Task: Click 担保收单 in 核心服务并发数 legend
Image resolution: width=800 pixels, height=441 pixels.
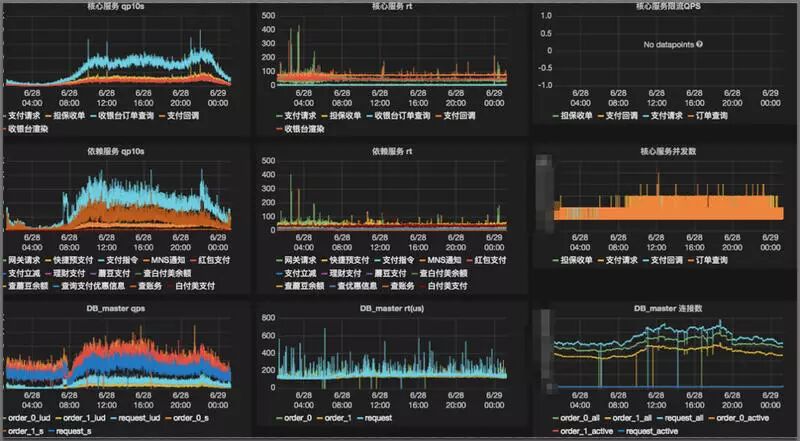Action: click(x=577, y=260)
